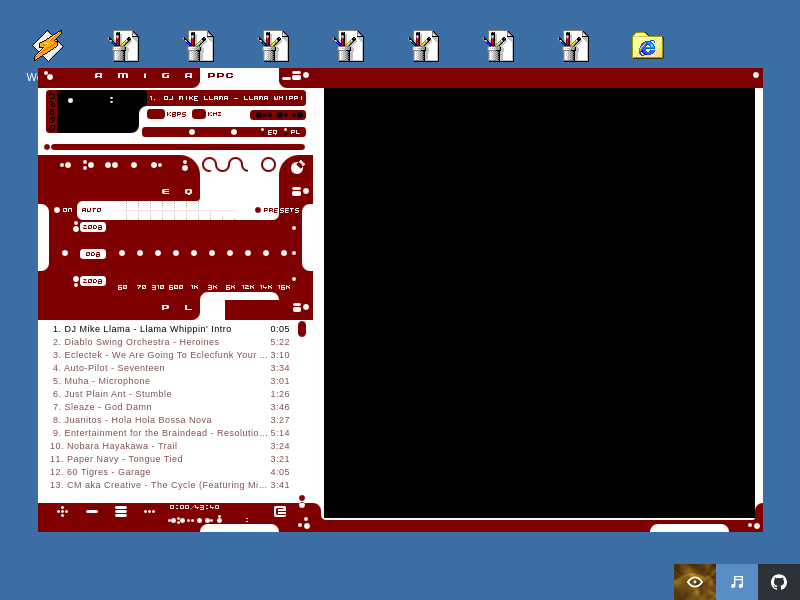Toggle the EQ window button in main player
Viewport: 800px width, 600px height.
coord(271,132)
